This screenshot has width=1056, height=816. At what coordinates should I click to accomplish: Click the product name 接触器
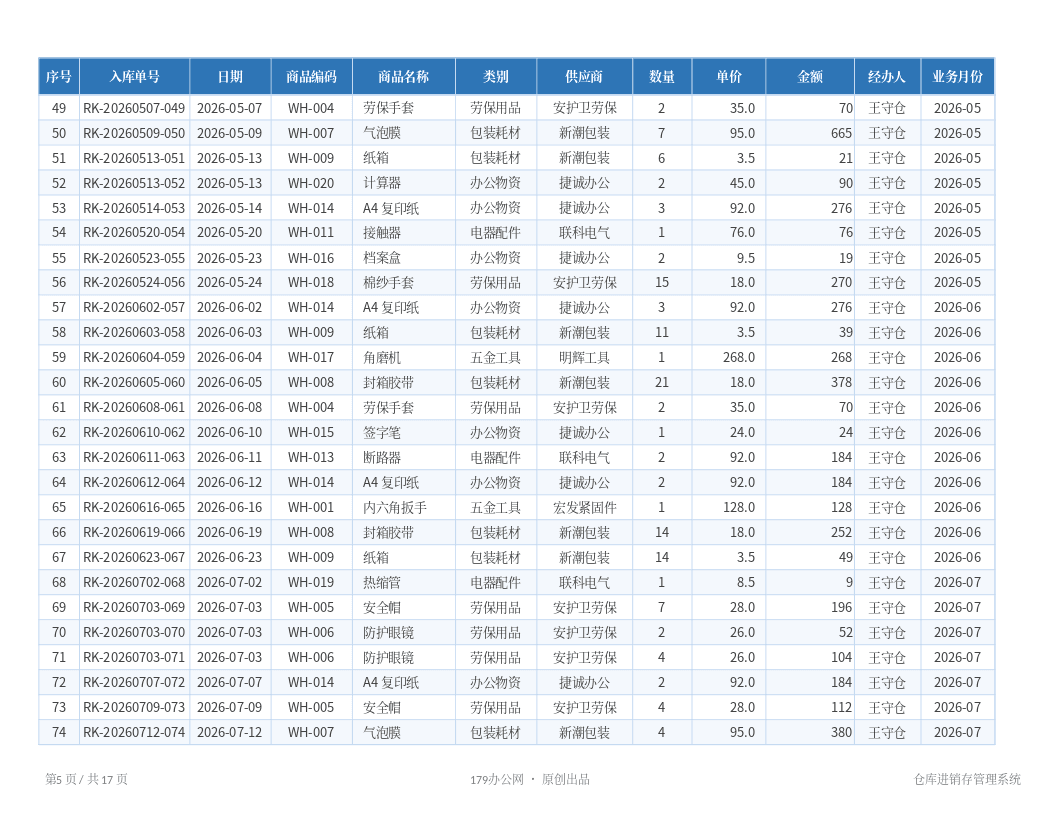(382, 233)
